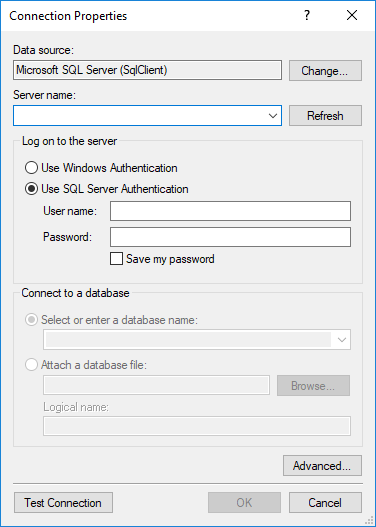Image resolution: width=376 pixels, height=527 pixels.
Task: Click the 'Connect to a database' heading
Action: [x=75, y=293]
